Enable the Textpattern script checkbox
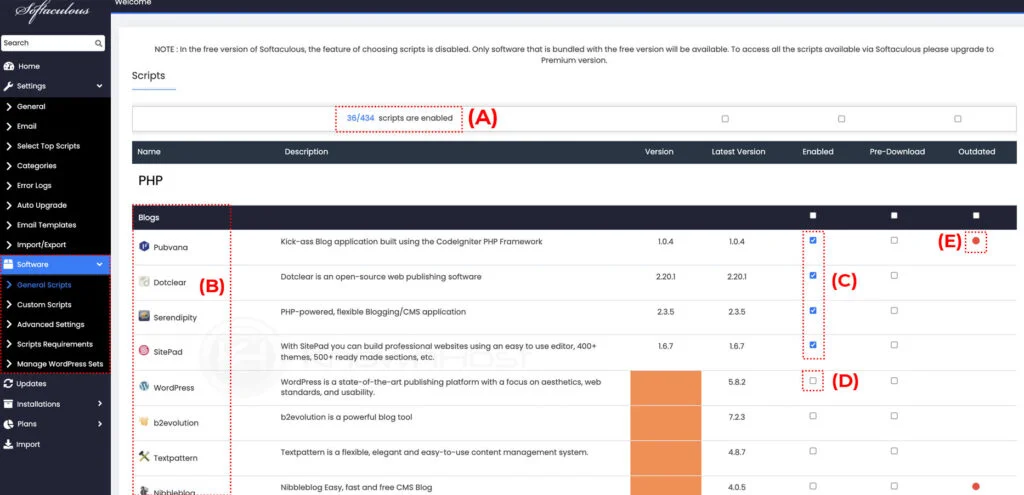This screenshot has height=495, width=1024. pos(812,451)
